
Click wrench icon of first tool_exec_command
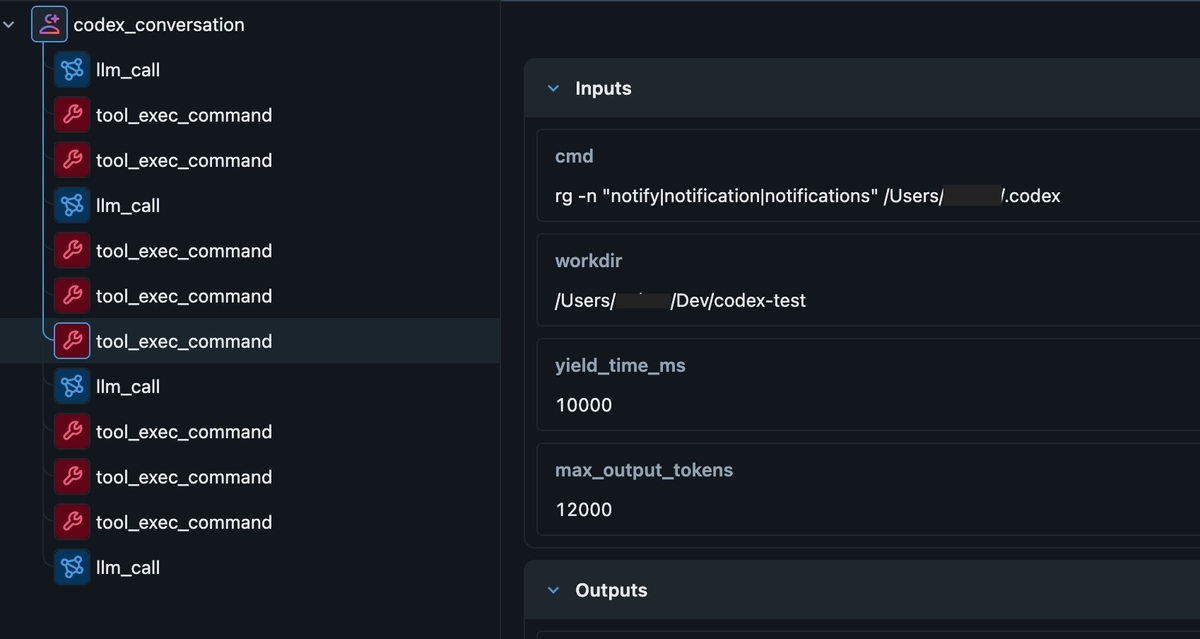[72, 115]
